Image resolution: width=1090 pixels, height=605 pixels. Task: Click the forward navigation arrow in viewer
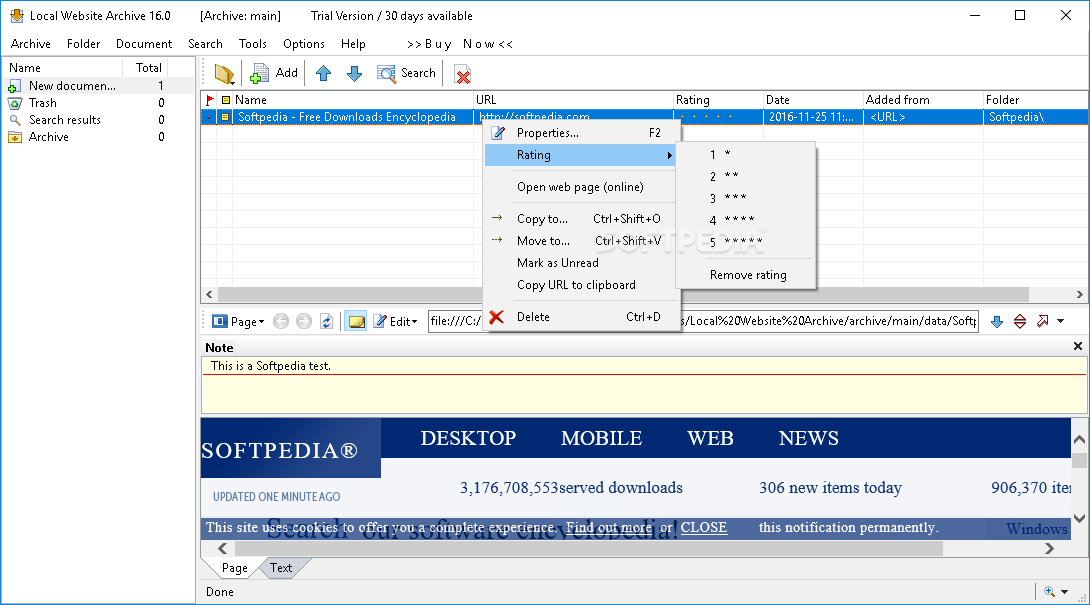304,321
